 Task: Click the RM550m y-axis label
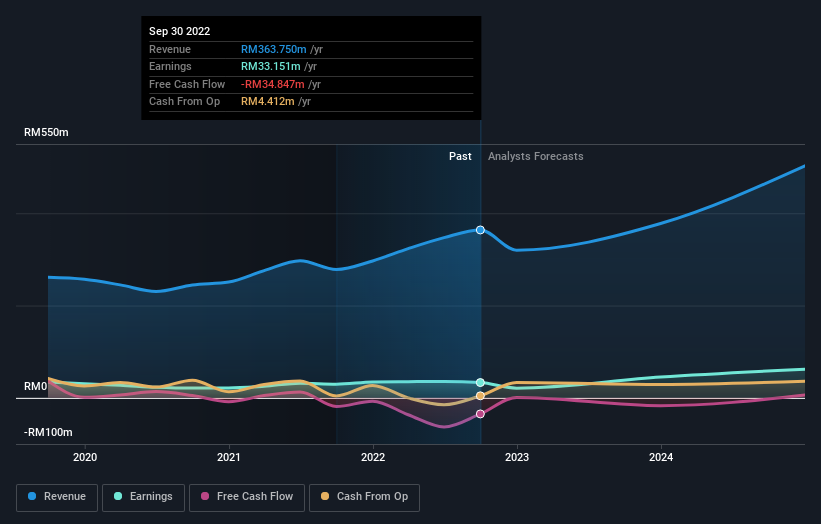[46, 132]
